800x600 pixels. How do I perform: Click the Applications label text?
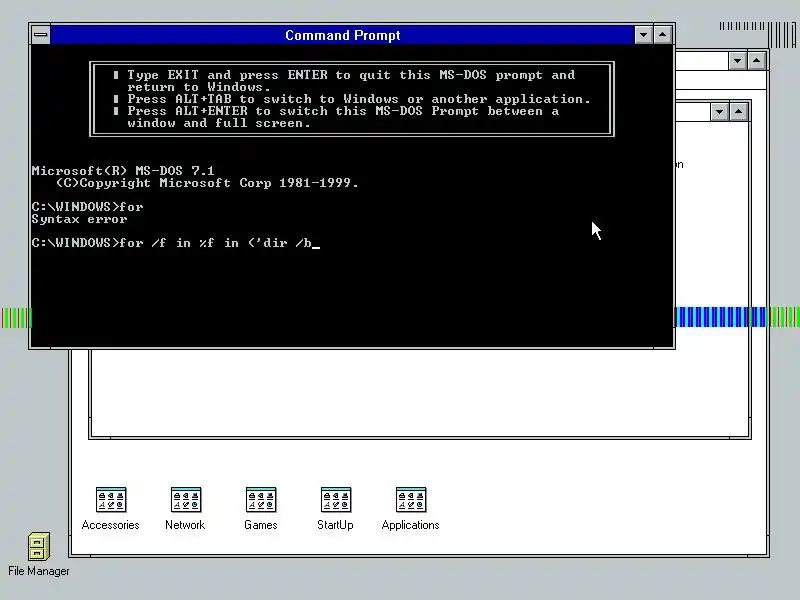pyautogui.click(x=411, y=525)
